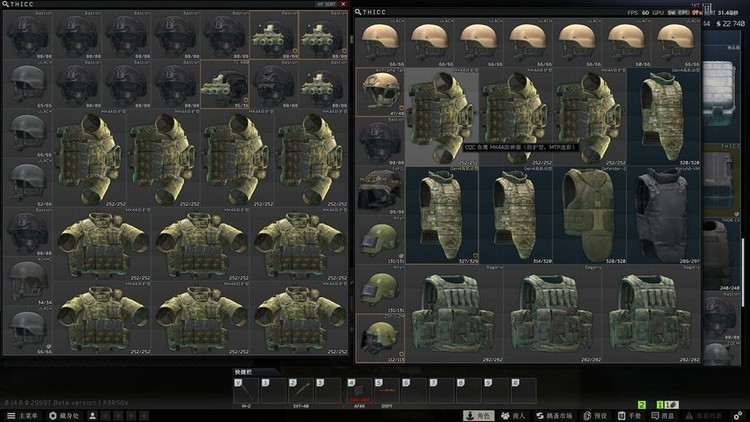Click the item case in the background stash
The image size is (750, 422).
pyautogui.click(x=720, y=93)
